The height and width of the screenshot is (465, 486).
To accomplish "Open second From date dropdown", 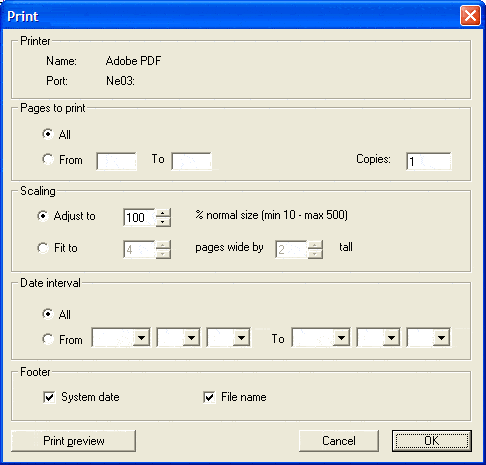I will 178,338.
